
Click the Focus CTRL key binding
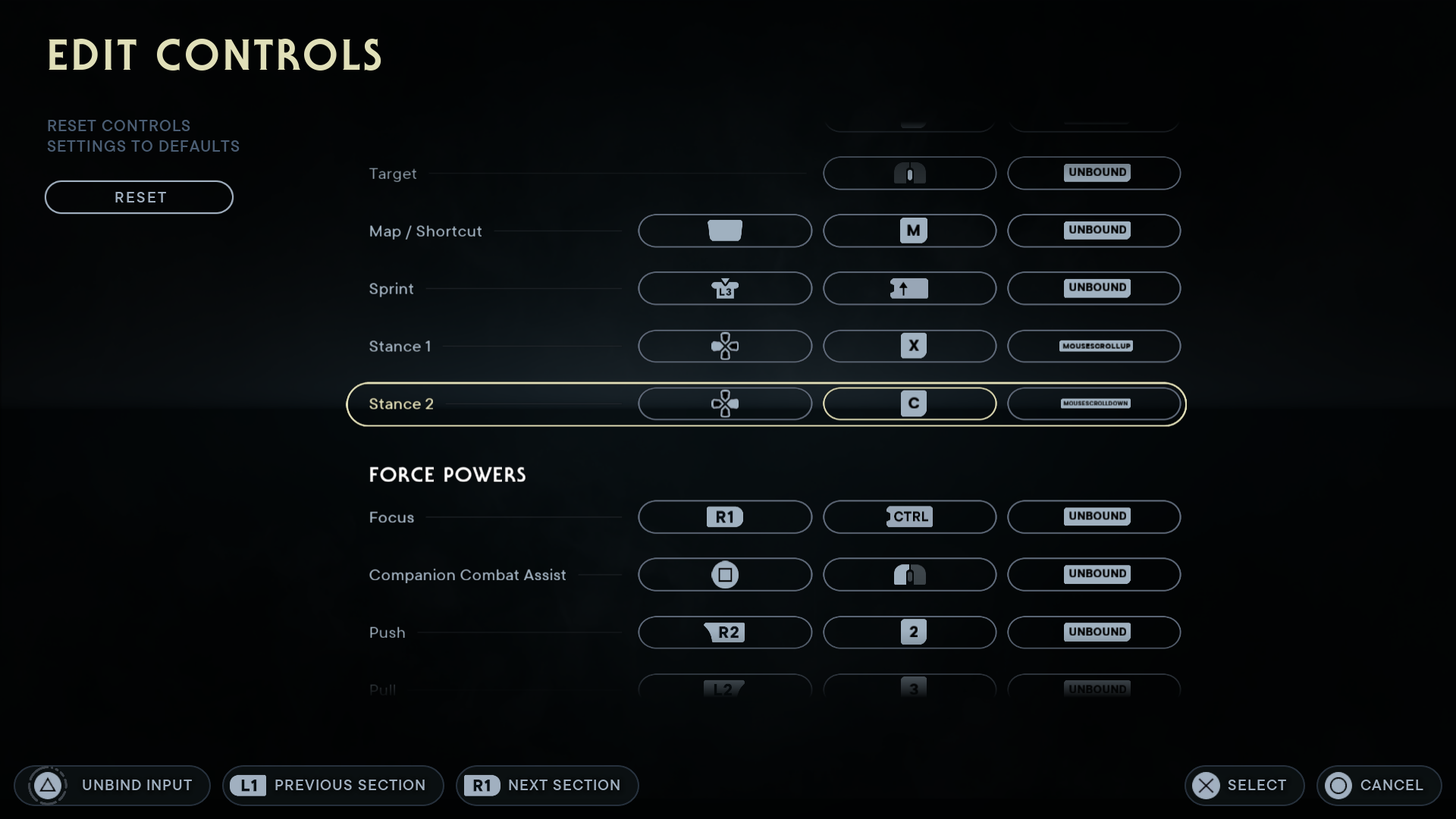click(x=909, y=517)
